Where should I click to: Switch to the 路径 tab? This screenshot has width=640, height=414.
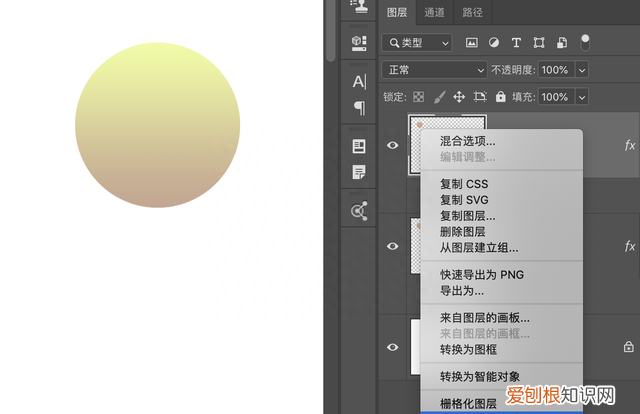(x=472, y=13)
